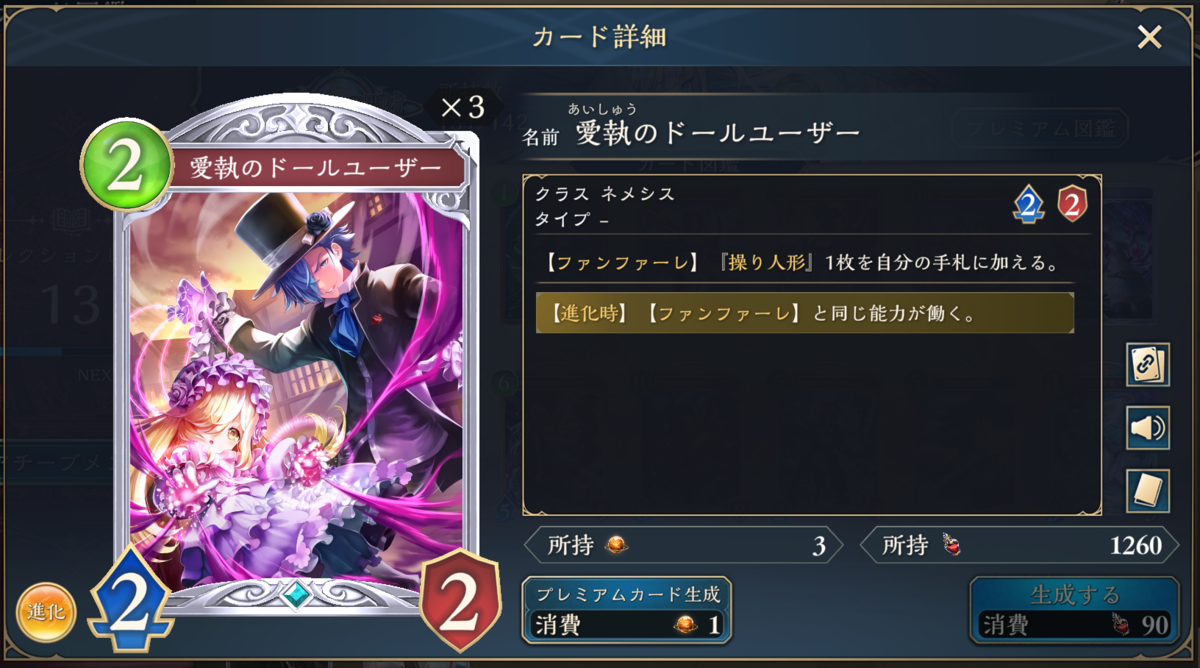Play the card voice speaker icon
The image size is (1200, 668).
1148,428
